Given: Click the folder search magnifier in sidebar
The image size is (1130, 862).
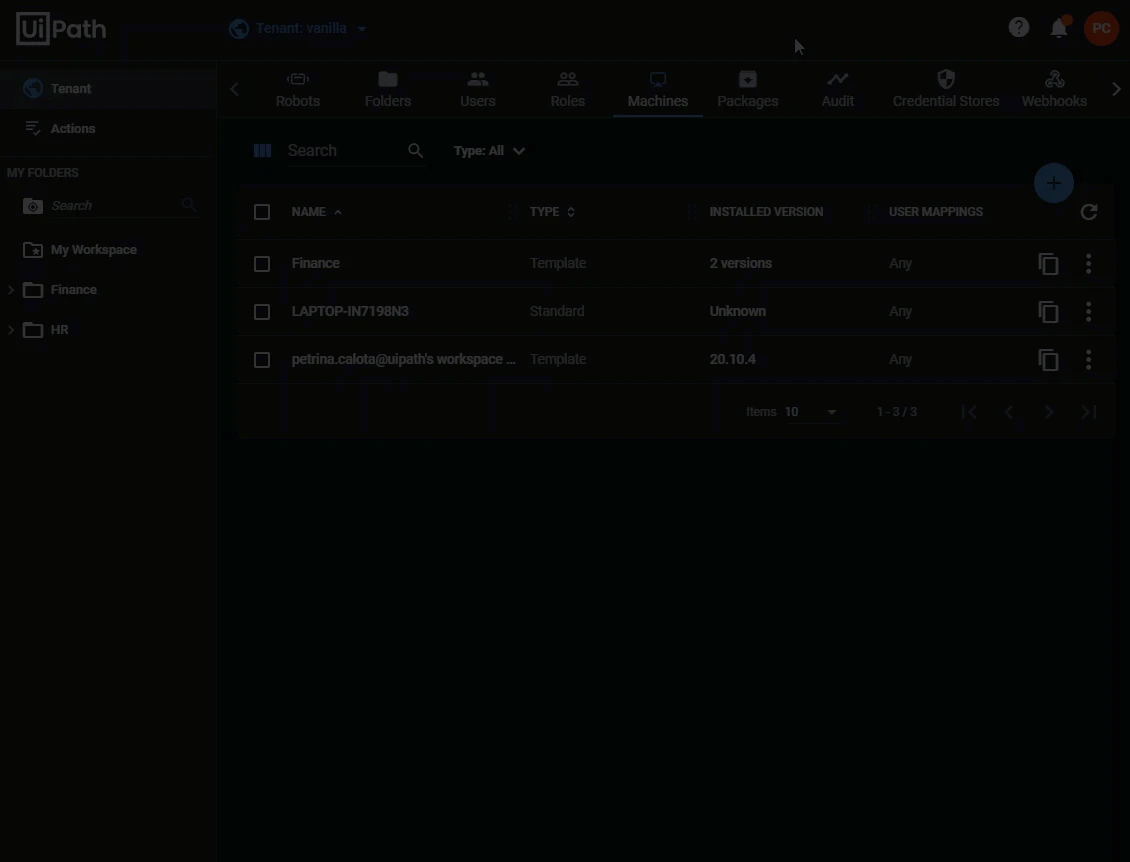Looking at the screenshot, I should tap(189, 205).
